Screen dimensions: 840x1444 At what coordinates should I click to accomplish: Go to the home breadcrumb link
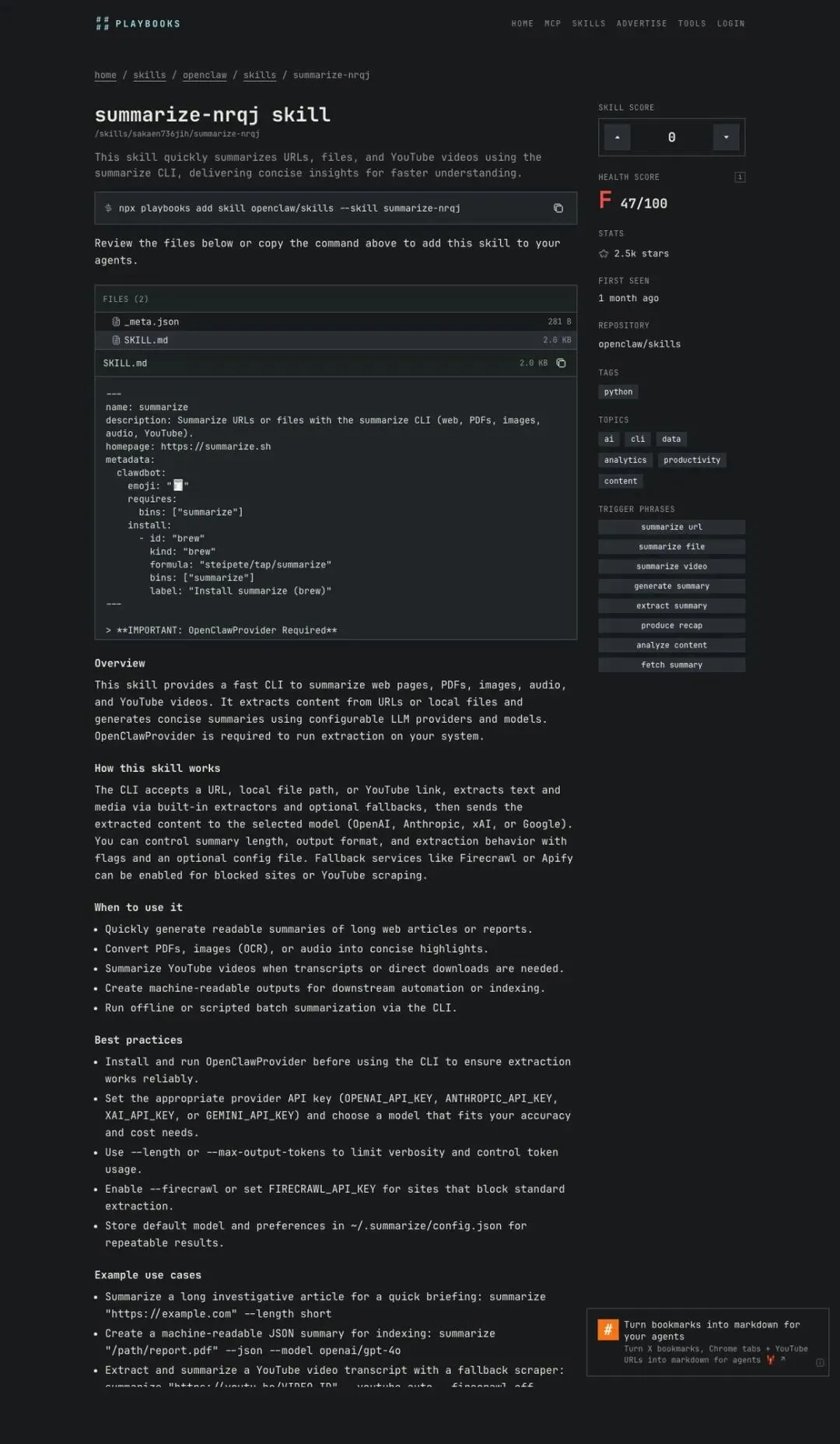pyautogui.click(x=105, y=75)
